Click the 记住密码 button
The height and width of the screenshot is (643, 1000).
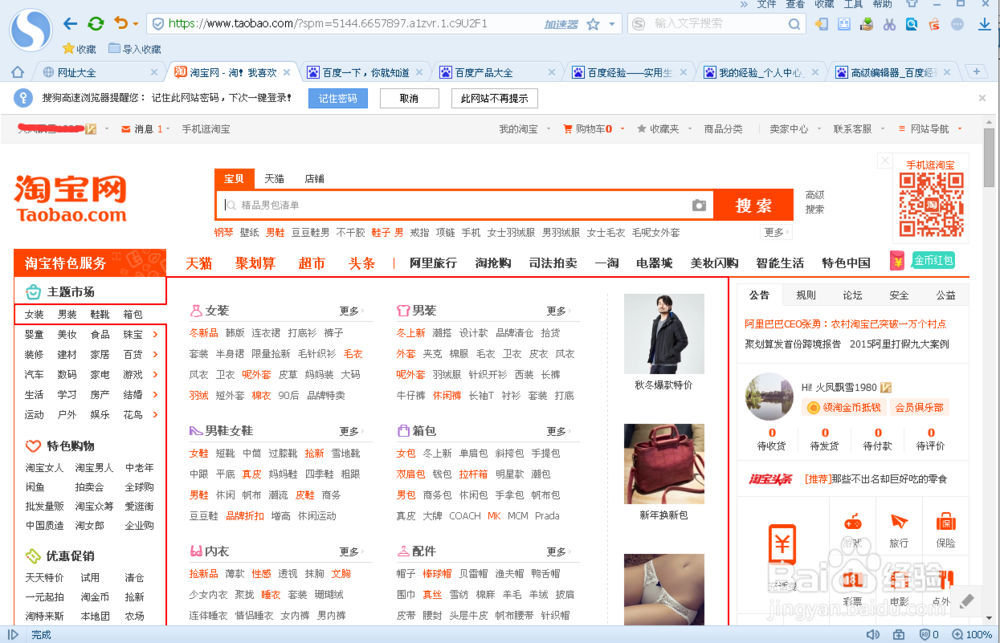[x=338, y=98]
